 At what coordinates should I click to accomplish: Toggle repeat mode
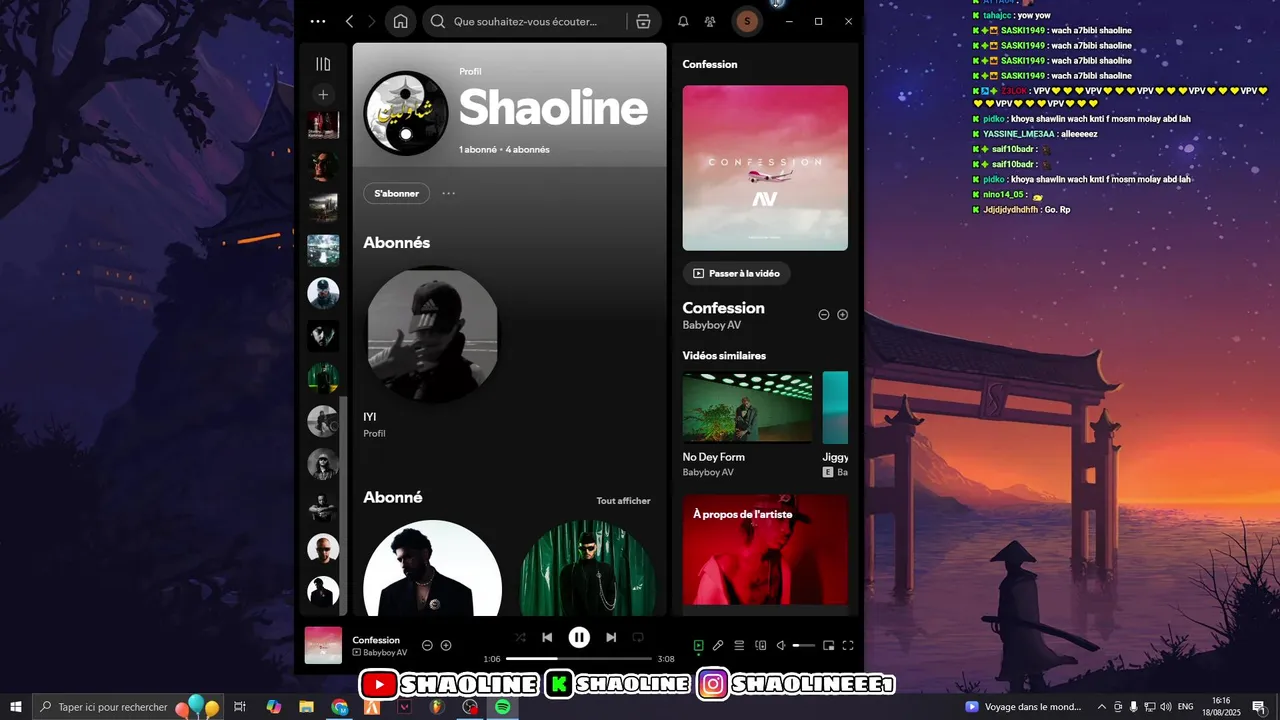tap(638, 637)
